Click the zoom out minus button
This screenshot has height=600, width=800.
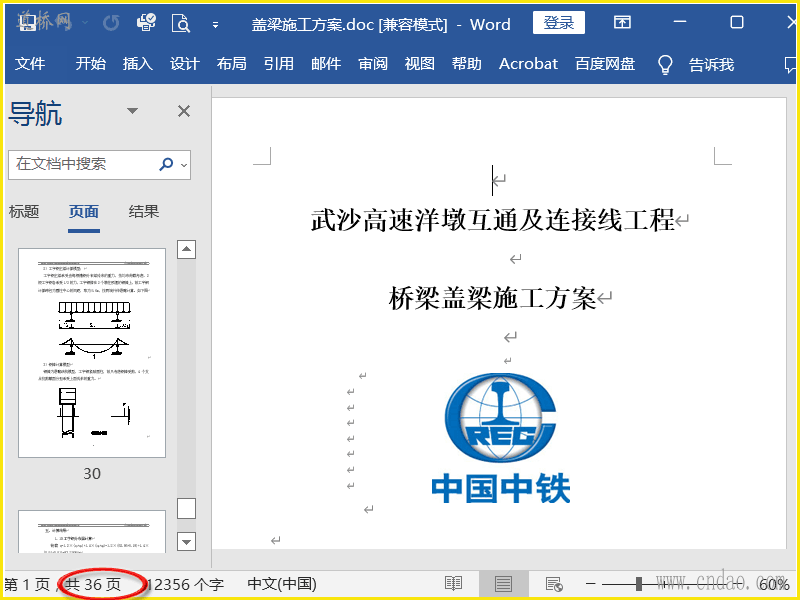point(591,584)
